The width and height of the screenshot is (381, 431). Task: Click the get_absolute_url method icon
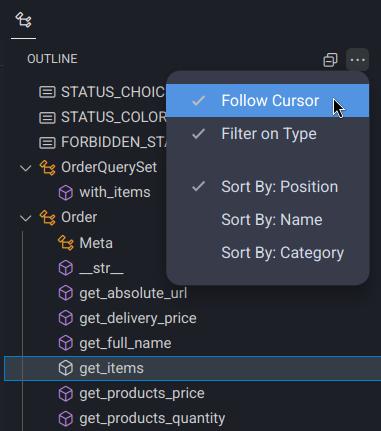click(x=66, y=293)
